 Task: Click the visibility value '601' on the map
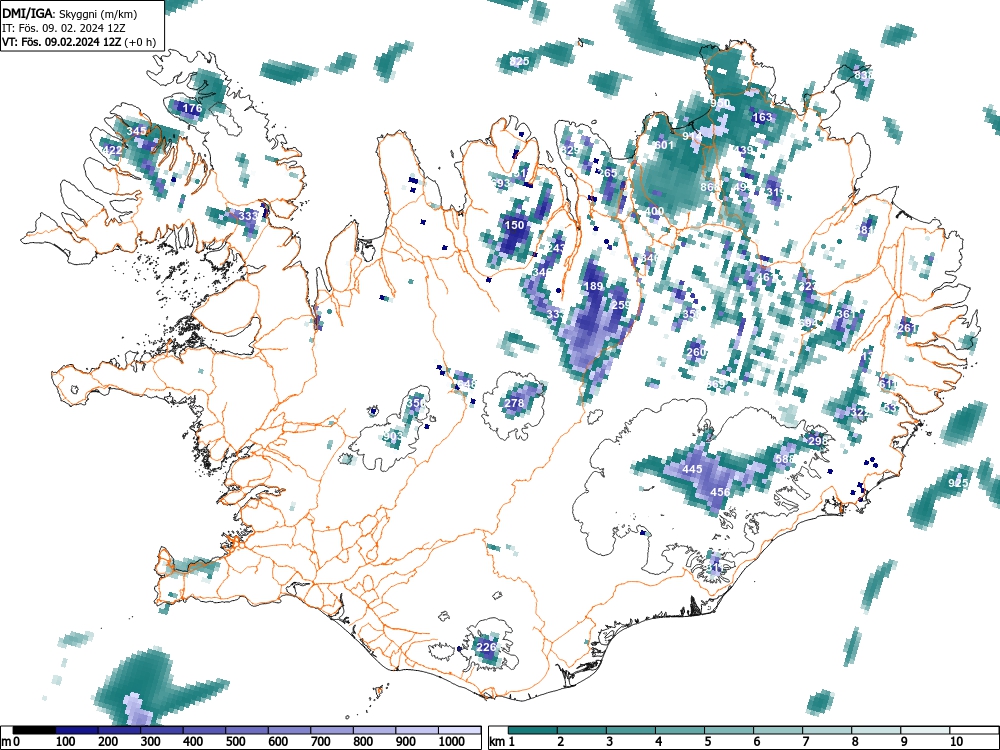tap(664, 145)
